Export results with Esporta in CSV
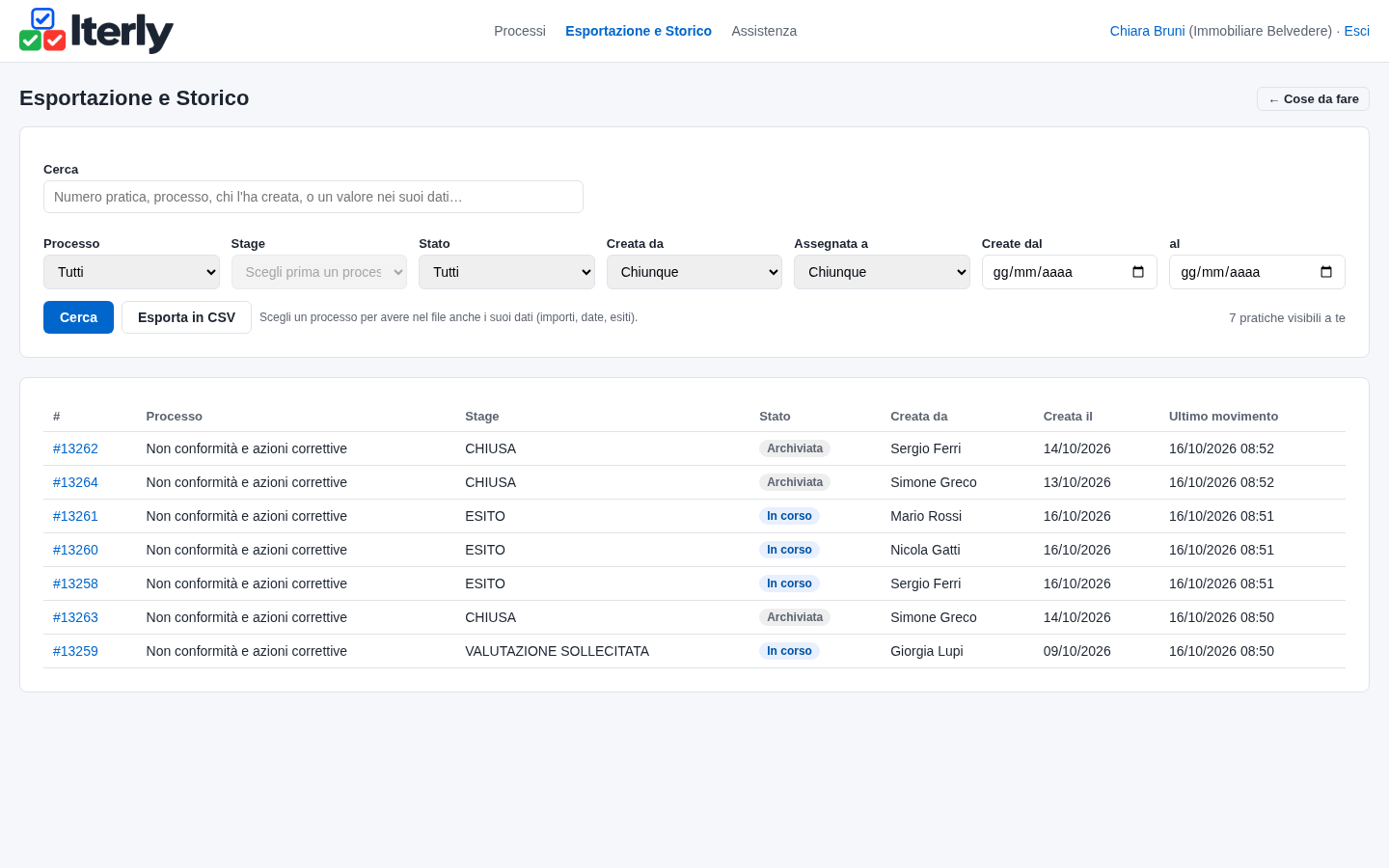This screenshot has width=1389, height=868. 186,317
